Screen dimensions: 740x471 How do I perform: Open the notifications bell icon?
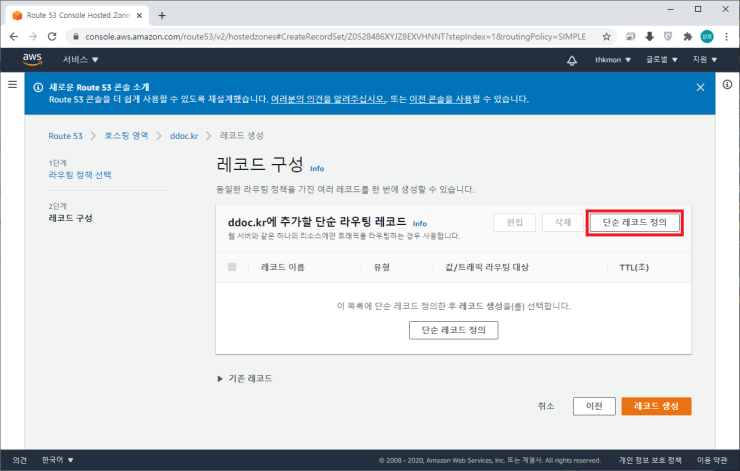pyautogui.click(x=572, y=60)
